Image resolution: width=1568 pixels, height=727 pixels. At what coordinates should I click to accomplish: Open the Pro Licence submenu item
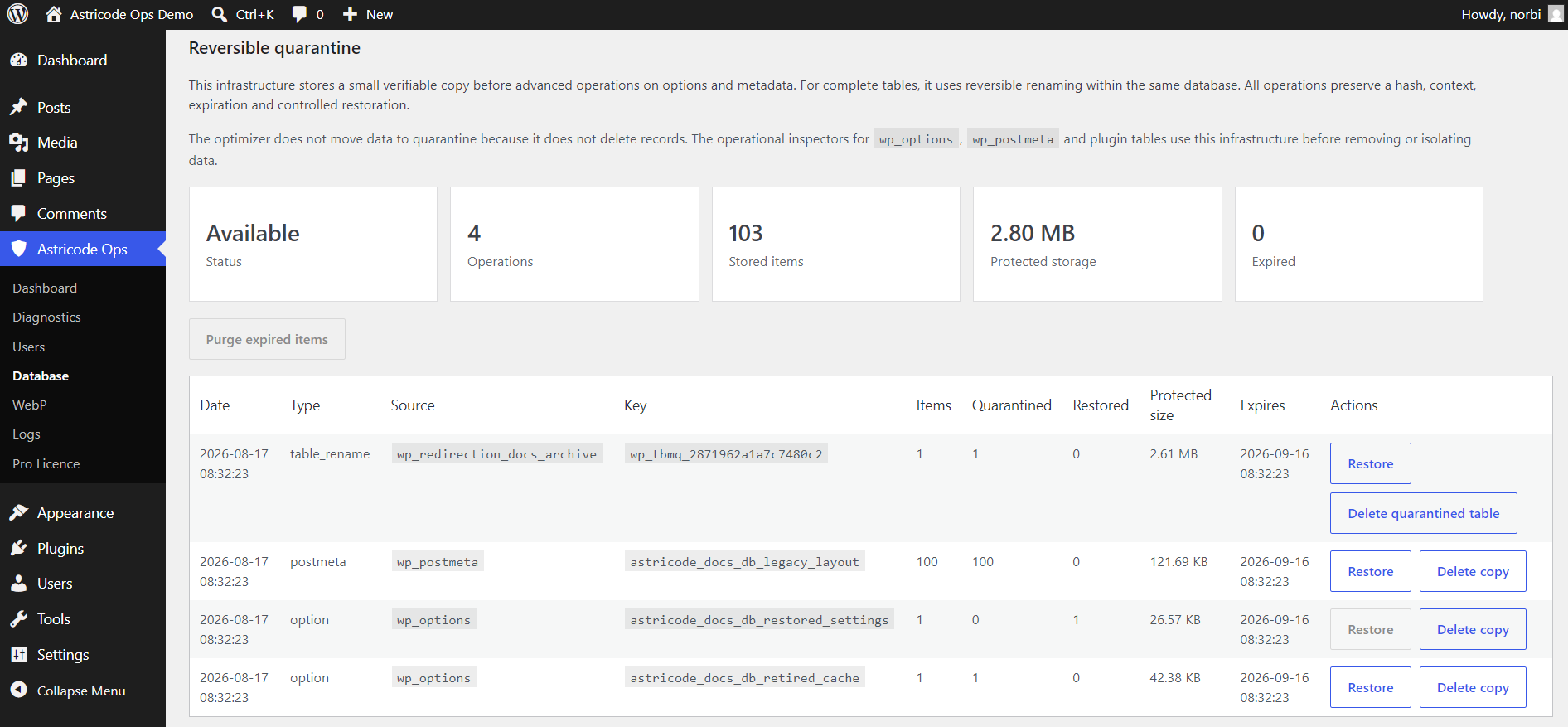pyautogui.click(x=46, y=463)
